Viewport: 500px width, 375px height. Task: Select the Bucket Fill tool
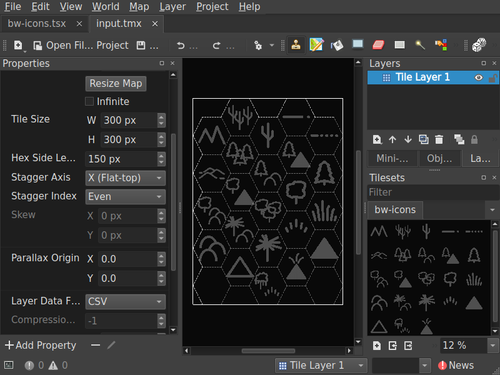[x=337, y=45]
